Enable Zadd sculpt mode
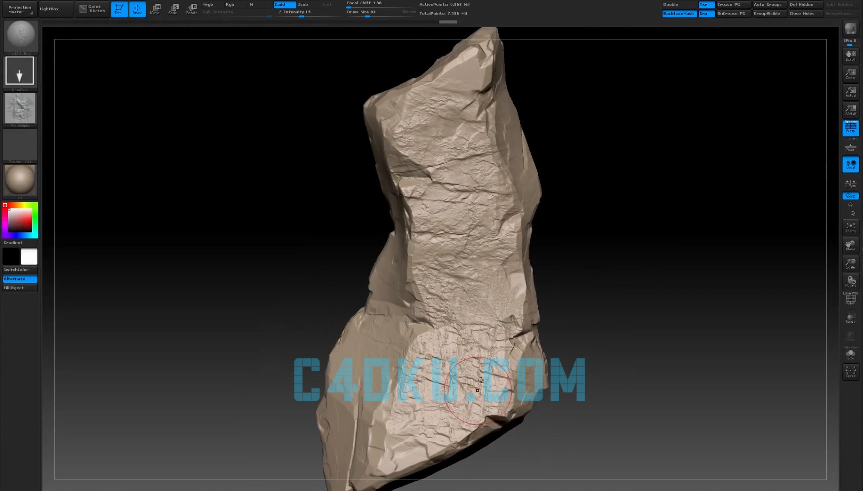Viewport: 863px width, 491px height. click(x=285, y=4)
